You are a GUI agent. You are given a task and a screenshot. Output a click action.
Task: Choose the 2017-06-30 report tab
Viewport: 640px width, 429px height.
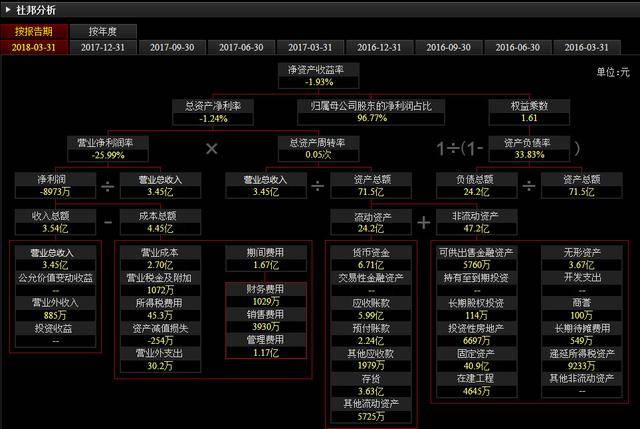tap(242, 47)
